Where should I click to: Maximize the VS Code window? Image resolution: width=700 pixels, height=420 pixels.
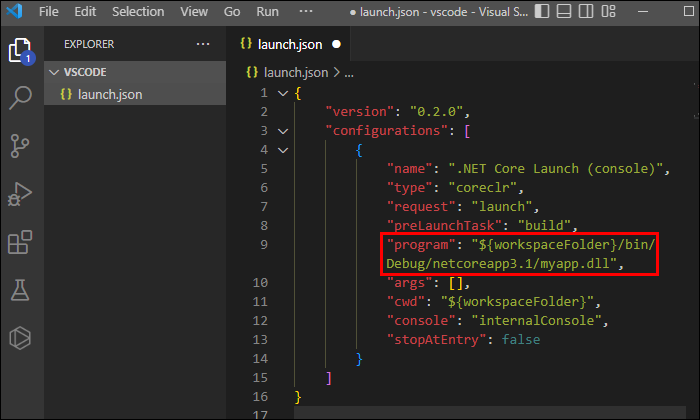click(688, 11)
